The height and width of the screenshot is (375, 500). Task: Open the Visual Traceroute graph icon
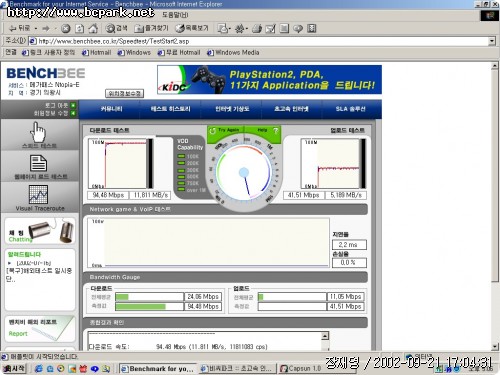click(38, 194)
